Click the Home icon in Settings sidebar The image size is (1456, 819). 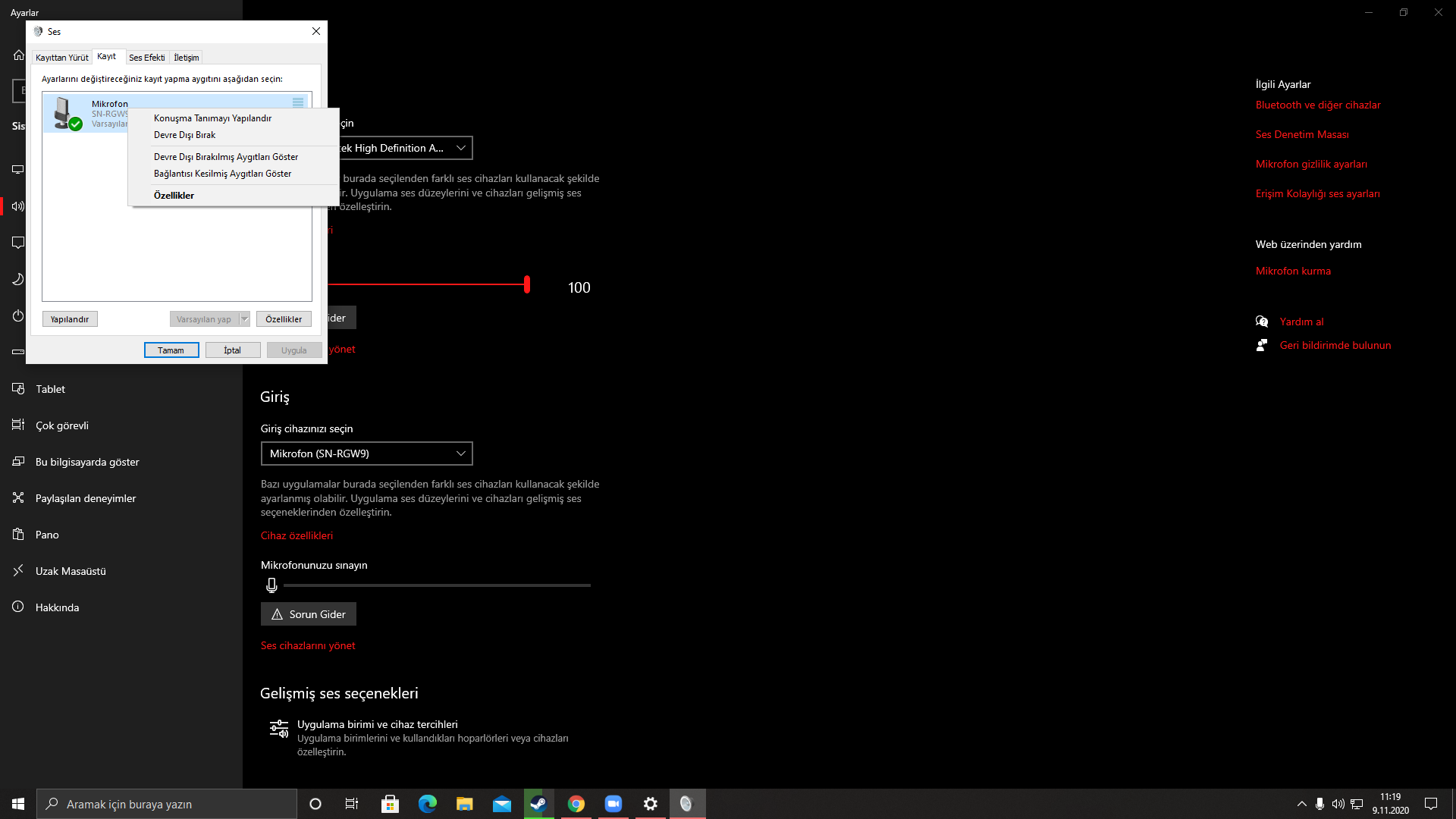pos(19,55)
